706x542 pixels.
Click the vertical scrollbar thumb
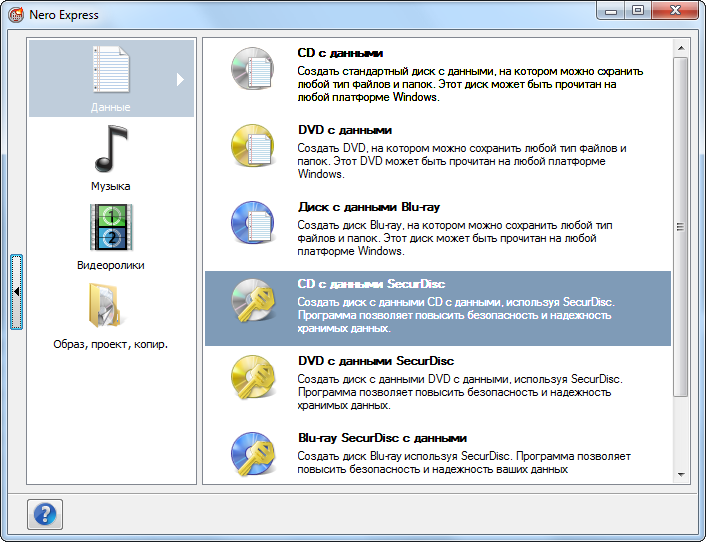tap(681, 227)
